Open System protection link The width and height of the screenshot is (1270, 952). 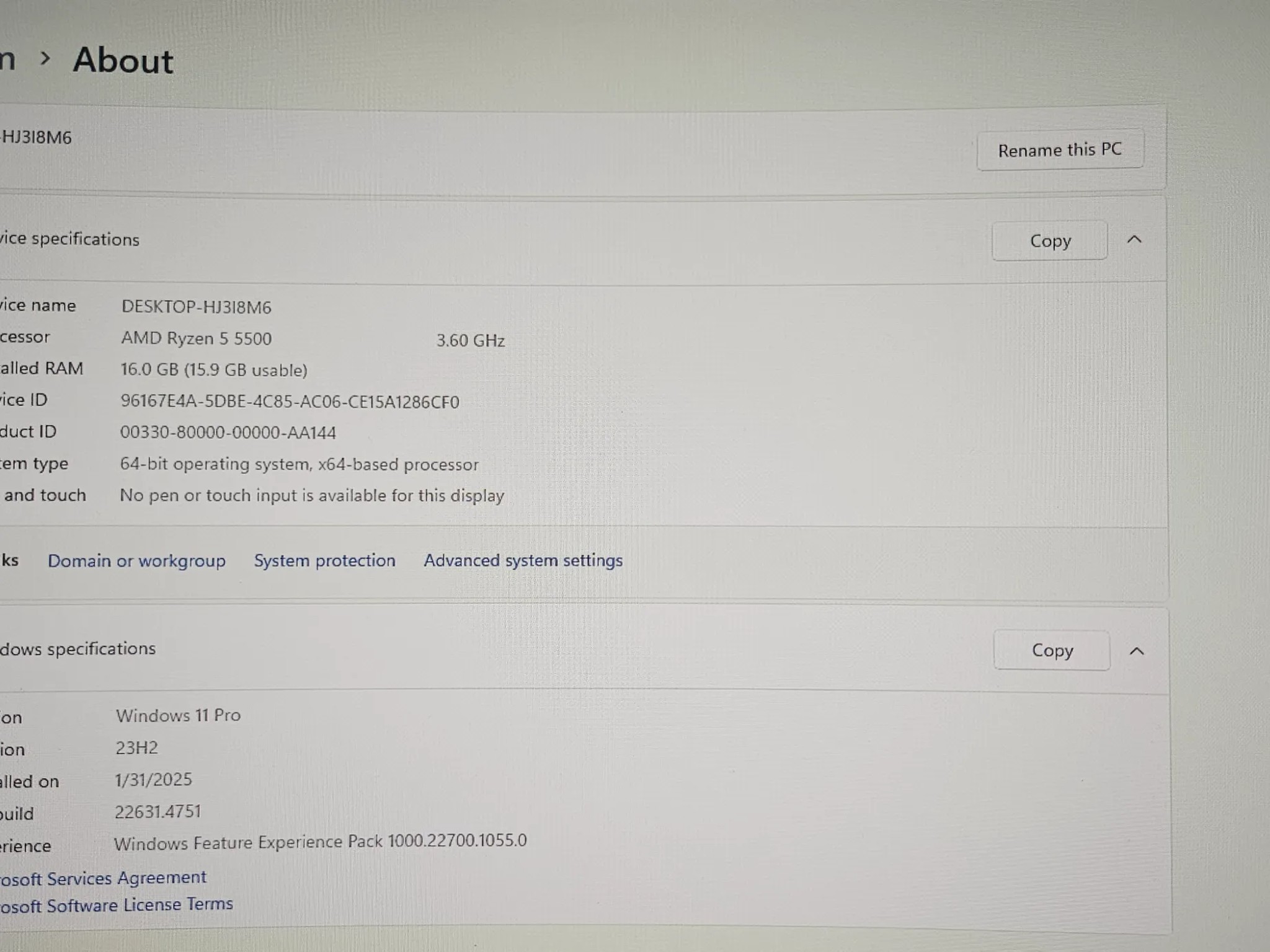coord(324,560)
